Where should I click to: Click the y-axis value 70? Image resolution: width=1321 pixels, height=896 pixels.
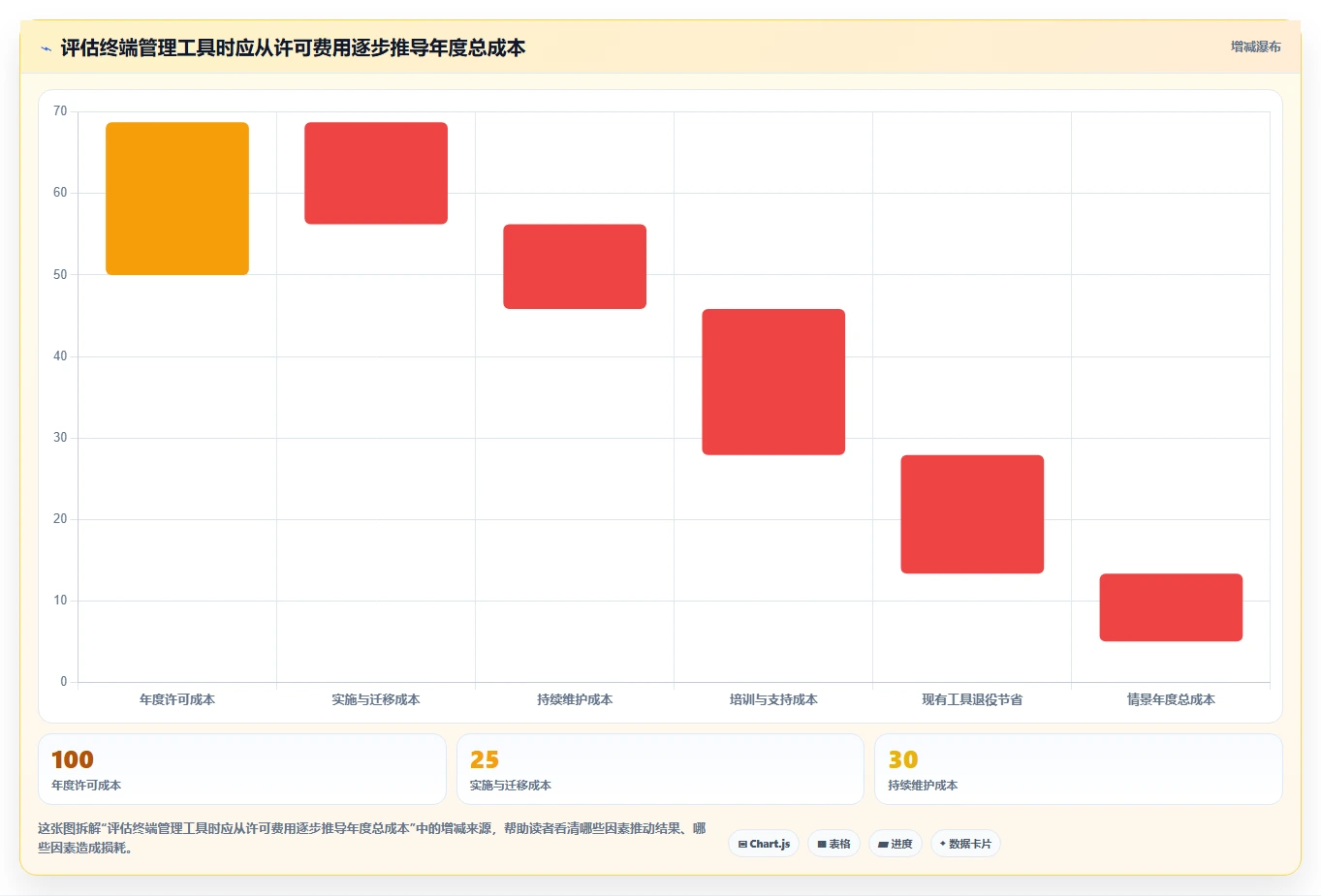60,111
